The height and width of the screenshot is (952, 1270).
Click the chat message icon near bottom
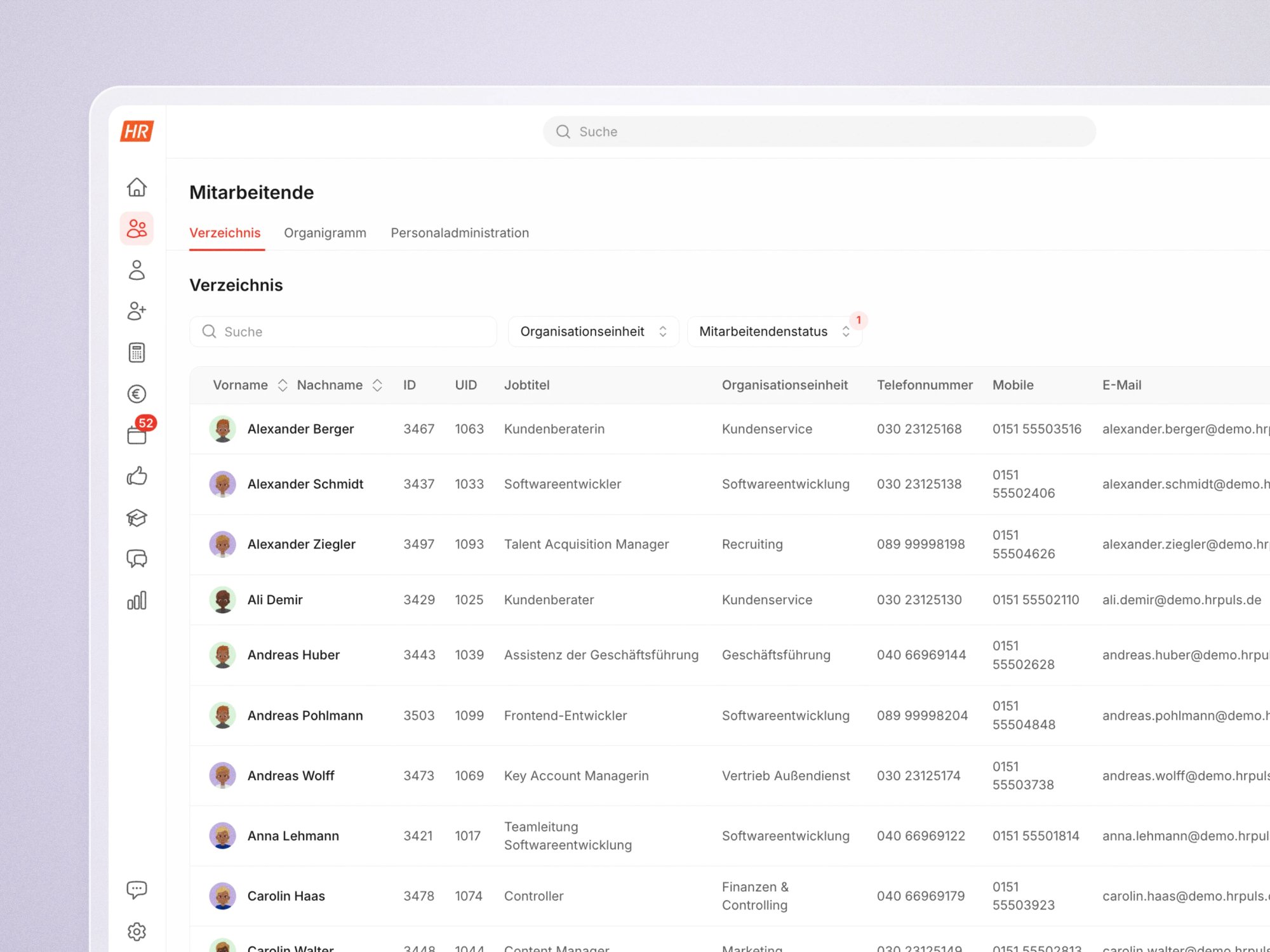pyautogui.click(x=137, y=890)
